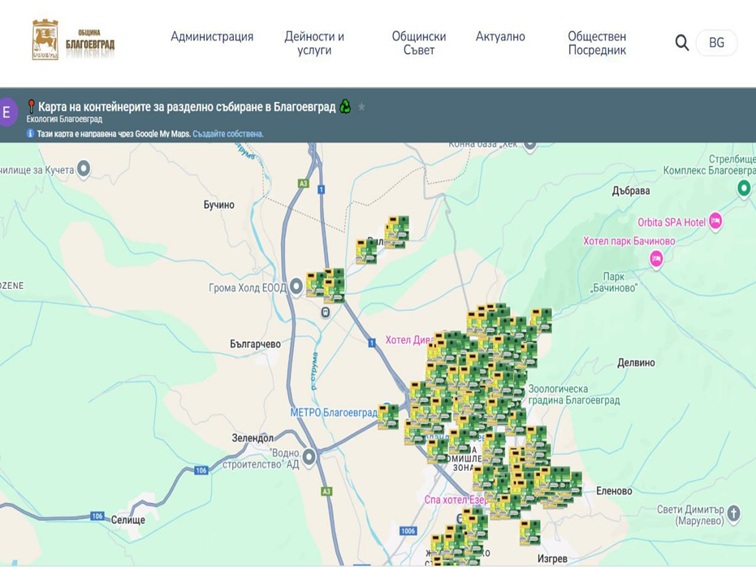Screen dimensions: 756x567
Task: Click the purple E account avatar
Action: click(x=7, y=112)
